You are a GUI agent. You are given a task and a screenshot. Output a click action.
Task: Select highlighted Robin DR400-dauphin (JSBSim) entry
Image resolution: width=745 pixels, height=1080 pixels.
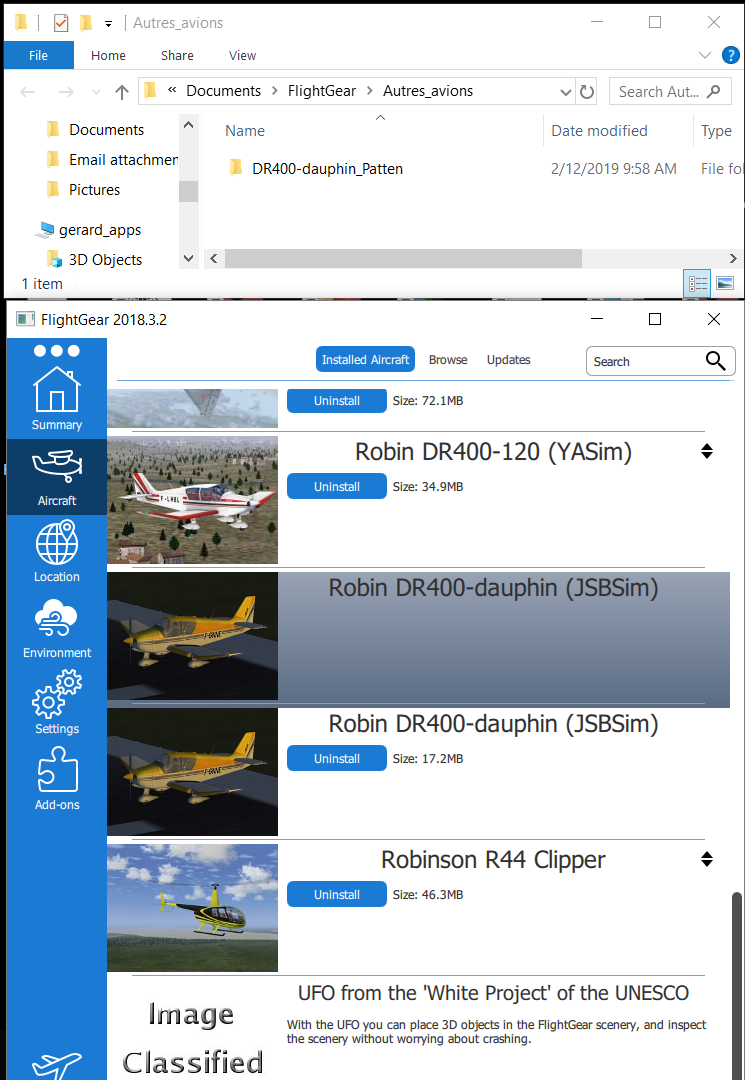pos(419,640)
